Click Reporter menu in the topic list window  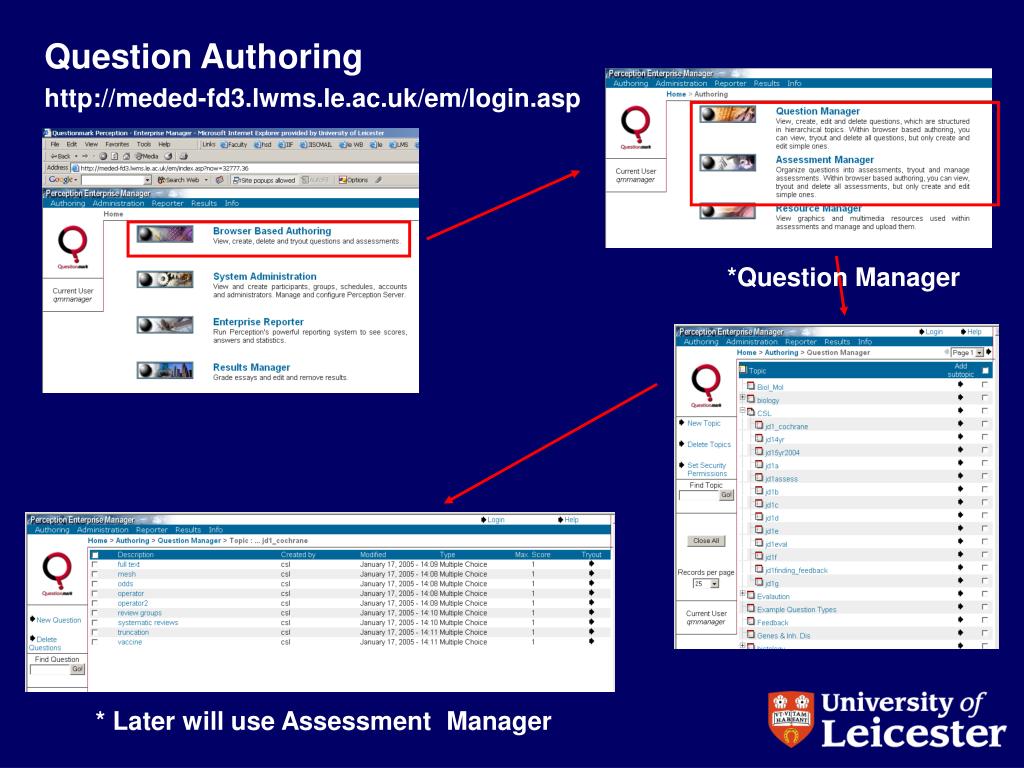click(801, 342)
